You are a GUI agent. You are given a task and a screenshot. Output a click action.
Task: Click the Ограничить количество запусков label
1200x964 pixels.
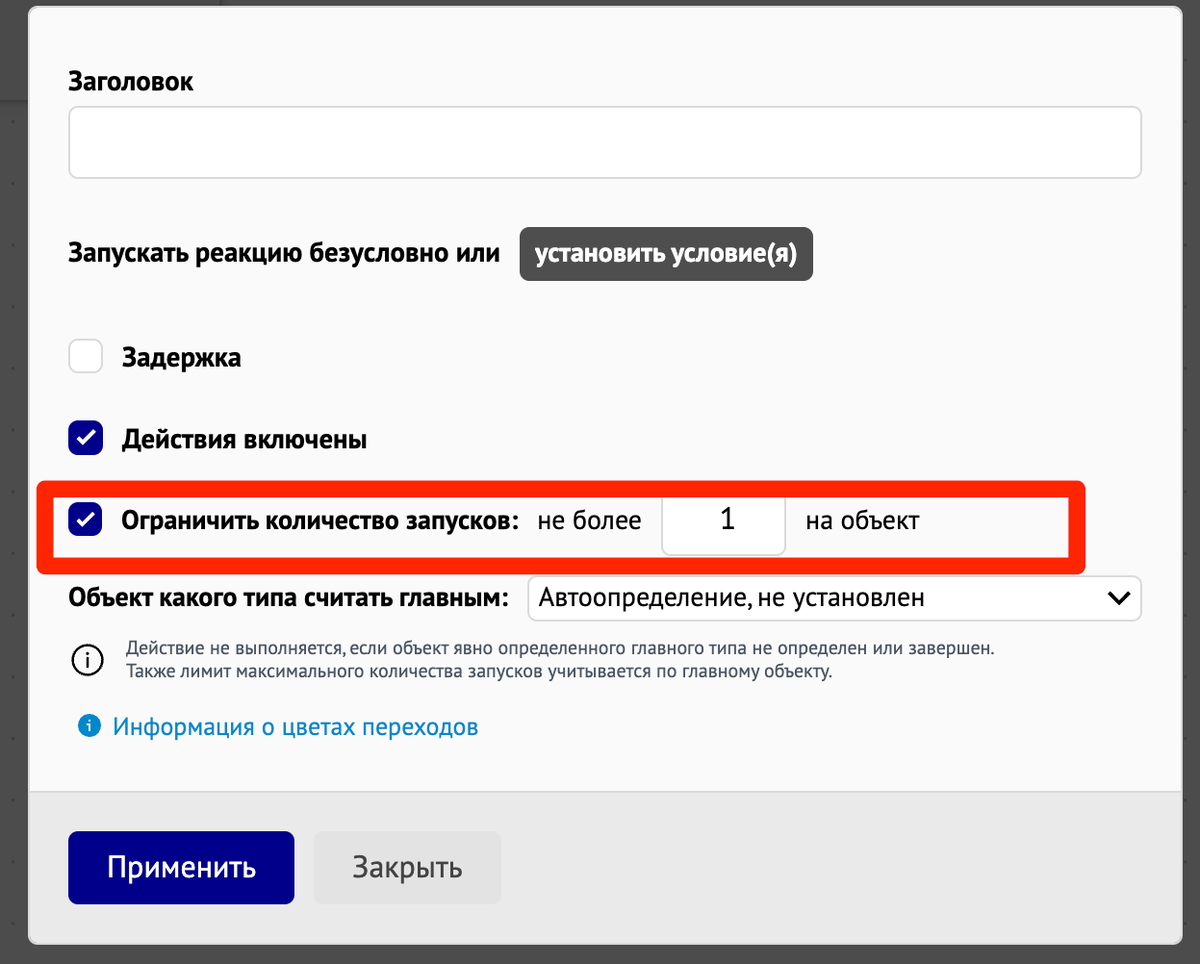coord(320,521)
